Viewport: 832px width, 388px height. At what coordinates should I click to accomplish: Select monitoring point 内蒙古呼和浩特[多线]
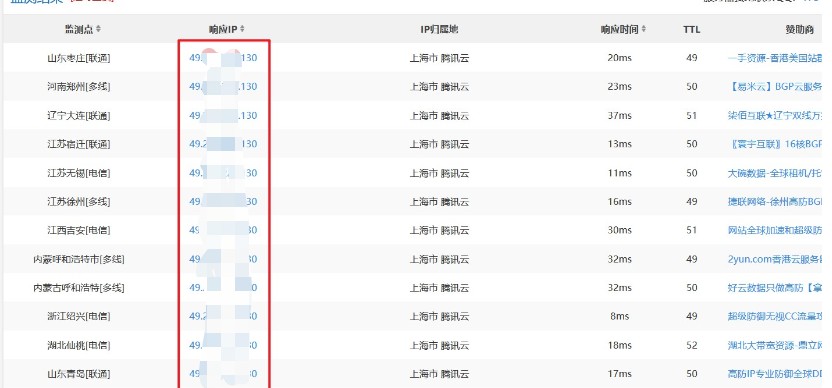click(79, 288)
